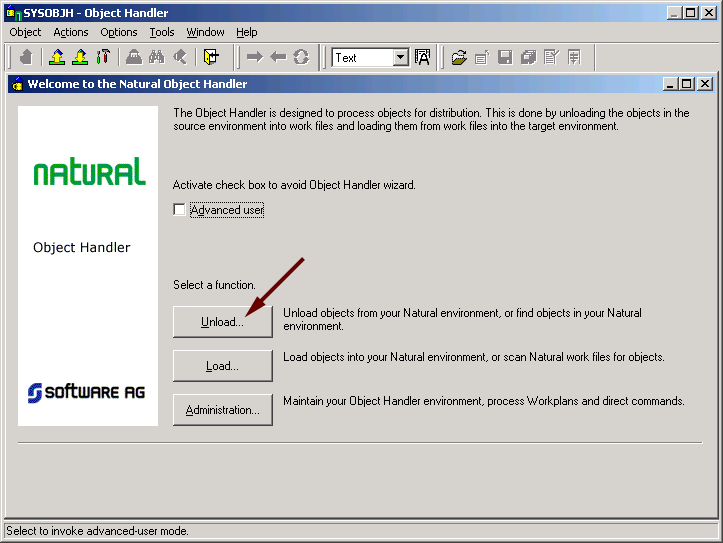This screenshot has width=723, height=543.
Task: Click the Natural logo image
Action: coord(89,171)
